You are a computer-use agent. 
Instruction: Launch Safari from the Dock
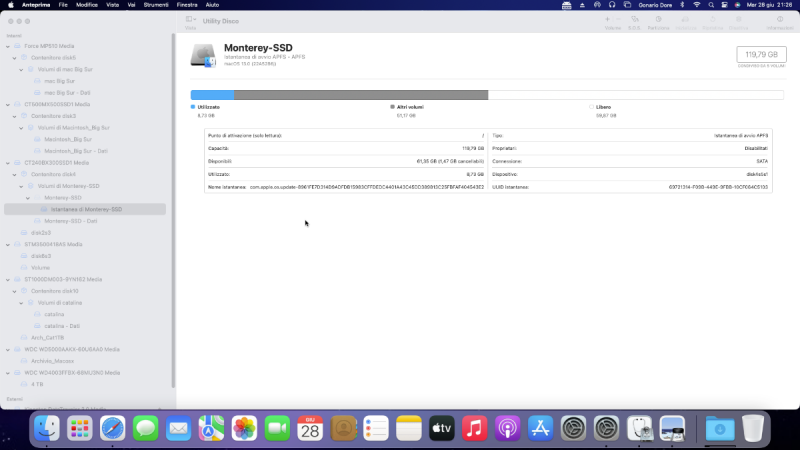coord(113,428)
